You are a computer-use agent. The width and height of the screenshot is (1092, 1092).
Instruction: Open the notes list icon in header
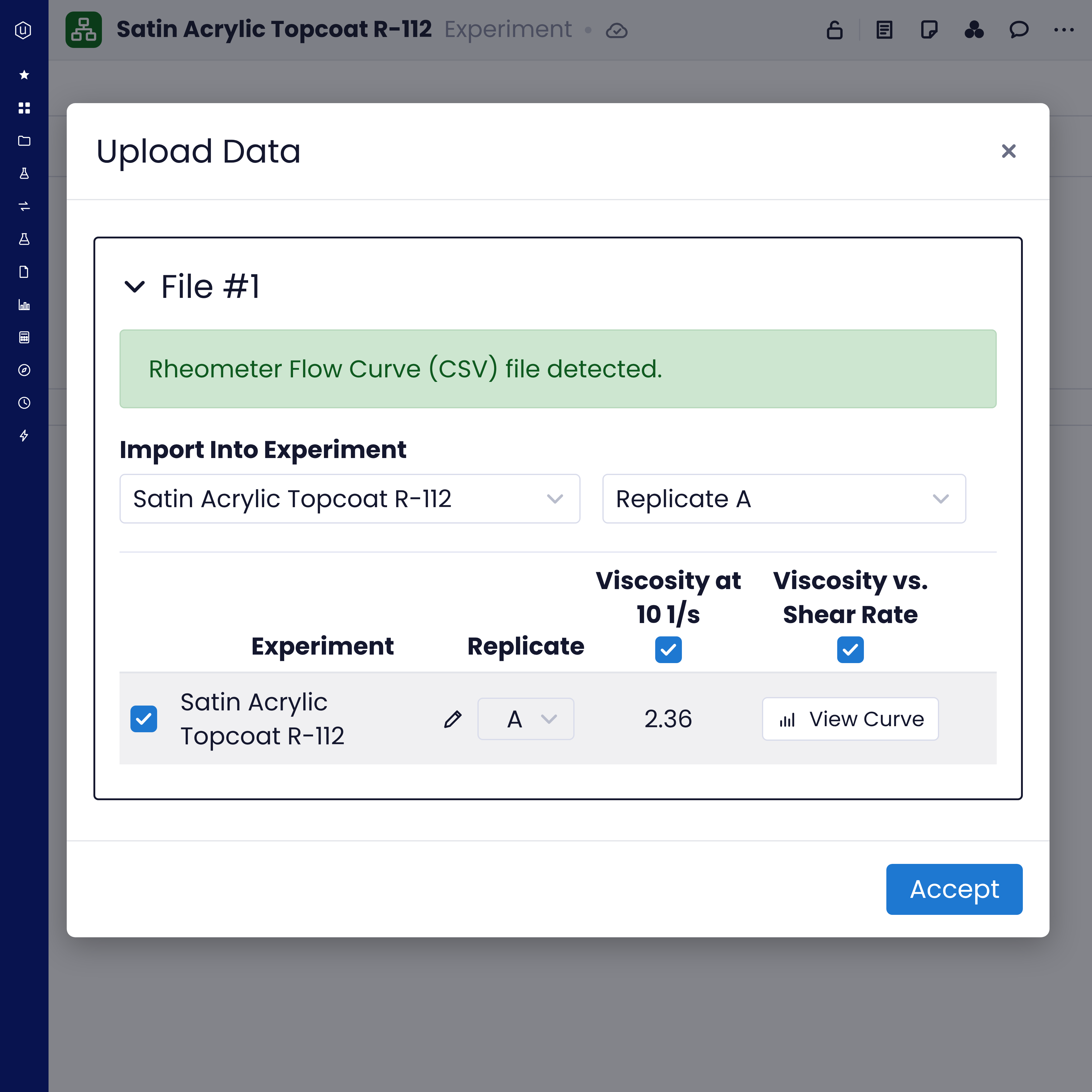pos(884,30)
